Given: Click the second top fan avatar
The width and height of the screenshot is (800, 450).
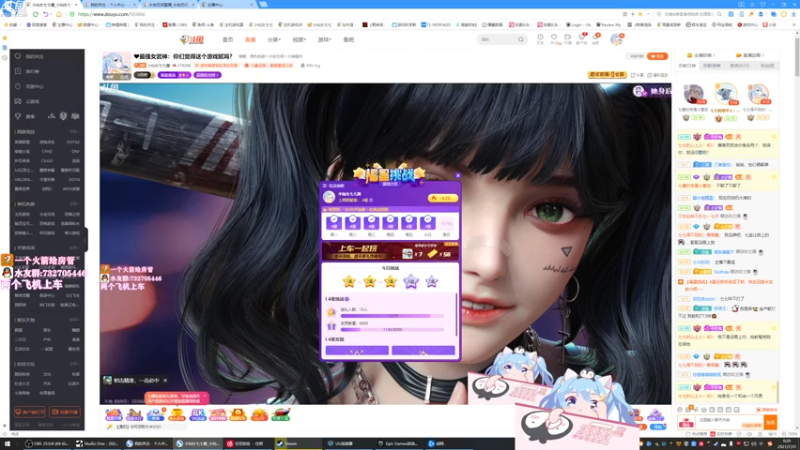Looking at the screenshot, I should pyautogui.click(x=726, y=93).
